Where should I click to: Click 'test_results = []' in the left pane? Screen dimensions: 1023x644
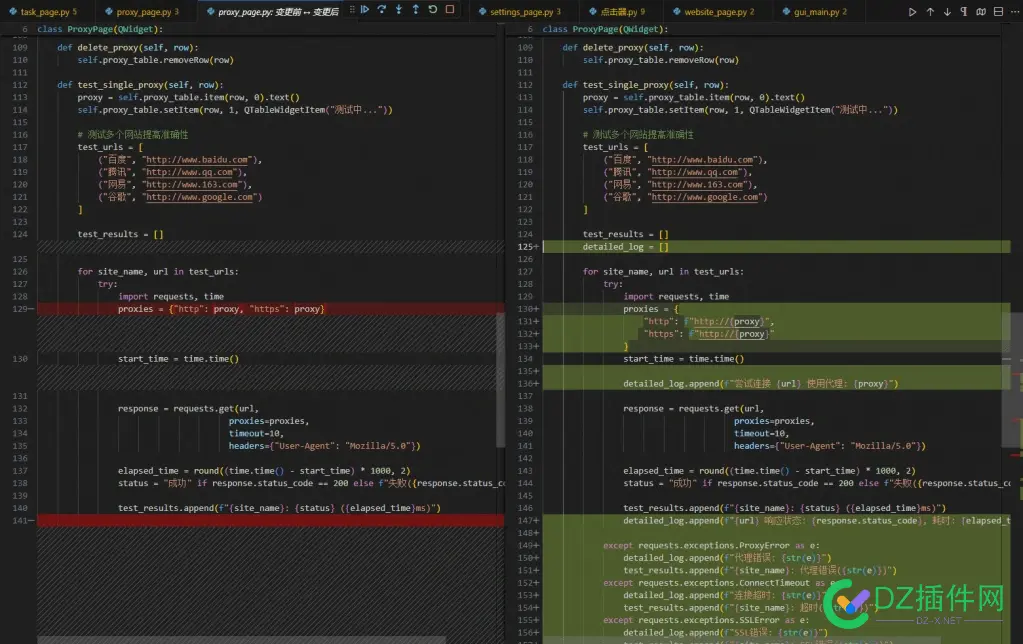tap(120, 234)
